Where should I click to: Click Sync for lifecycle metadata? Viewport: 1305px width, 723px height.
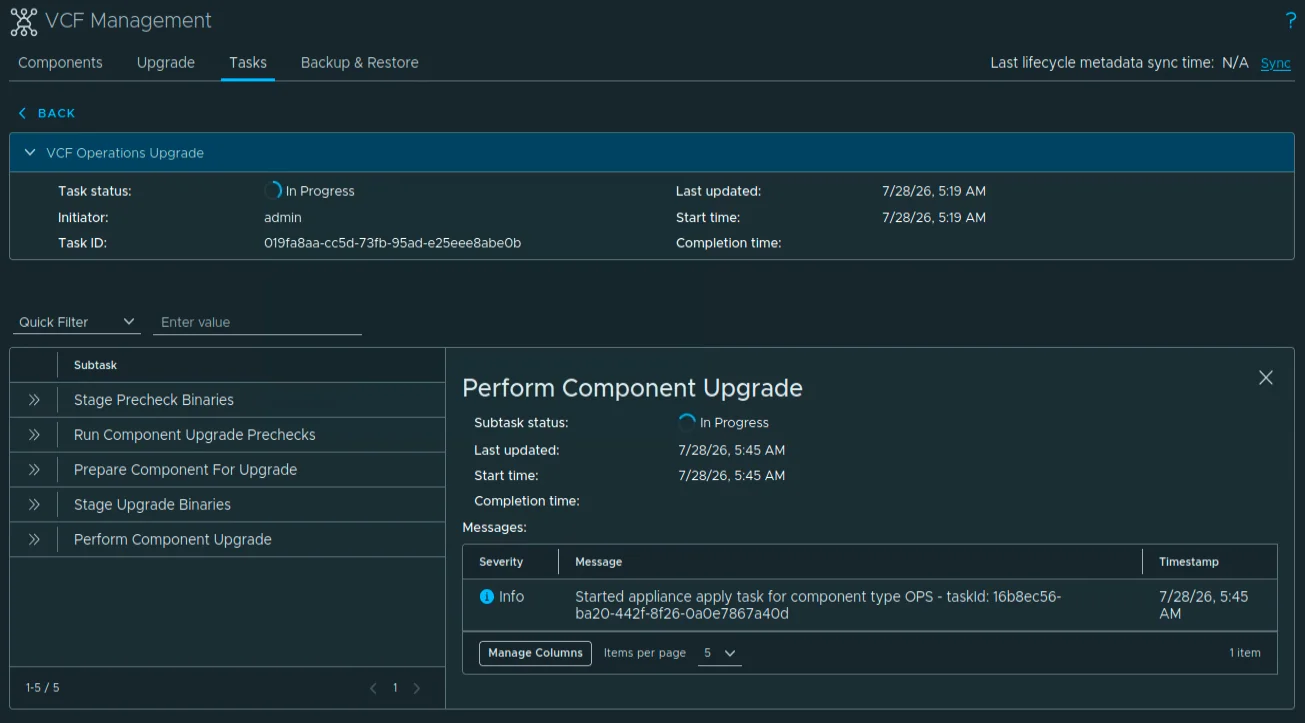coord(1276,63)
